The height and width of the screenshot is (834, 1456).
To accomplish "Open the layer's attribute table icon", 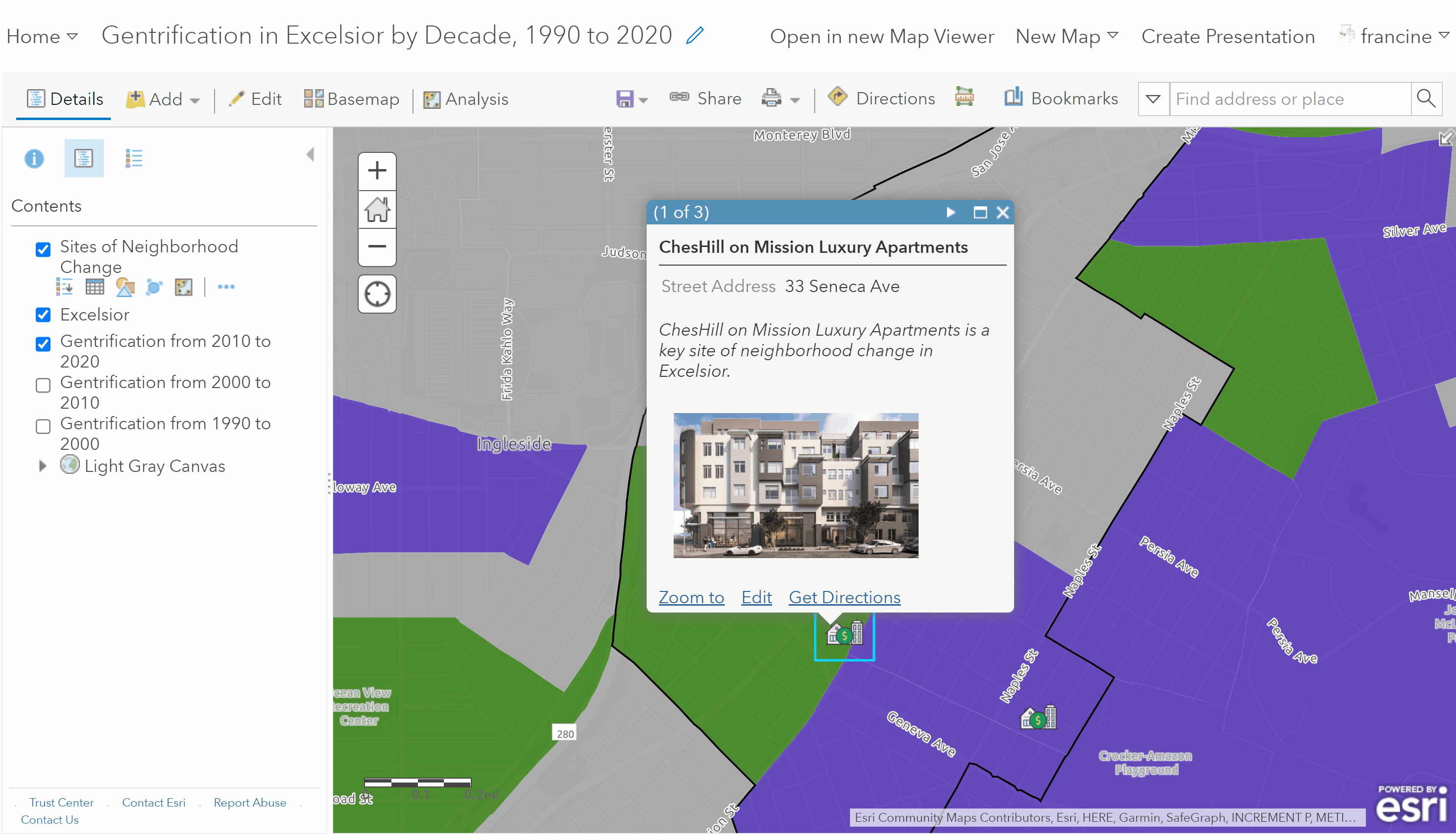I will [x=95, y=287].
